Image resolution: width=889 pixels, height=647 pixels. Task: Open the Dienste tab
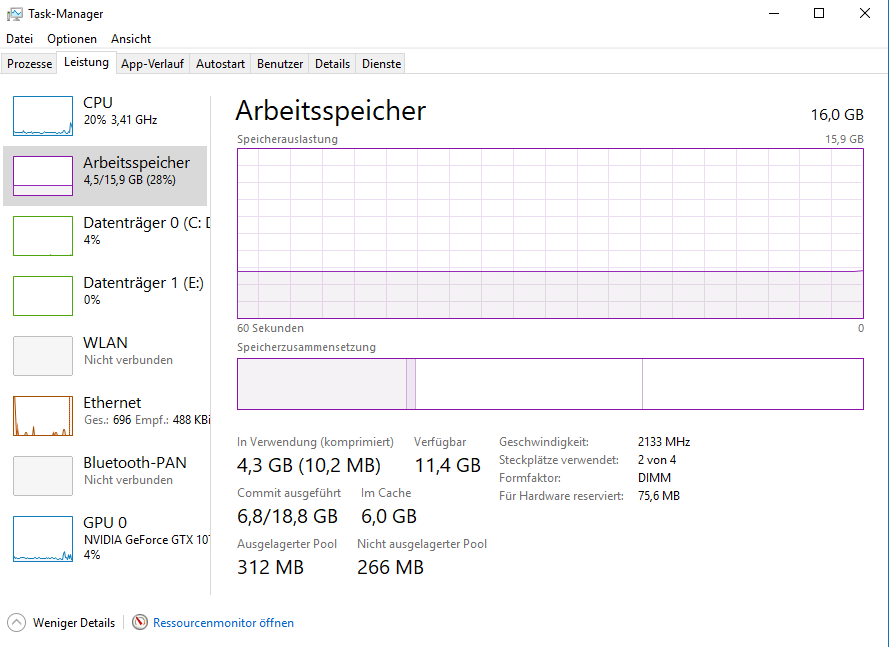tap(382, 64)
